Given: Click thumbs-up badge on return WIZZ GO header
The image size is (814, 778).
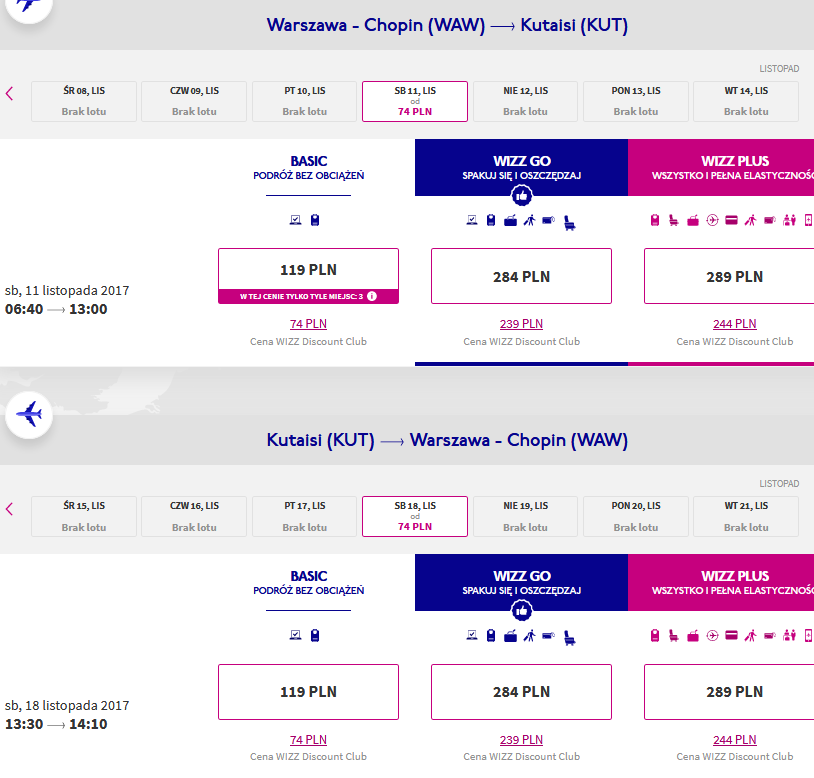Looking at the screenshot, I should (x=521, y=611).
